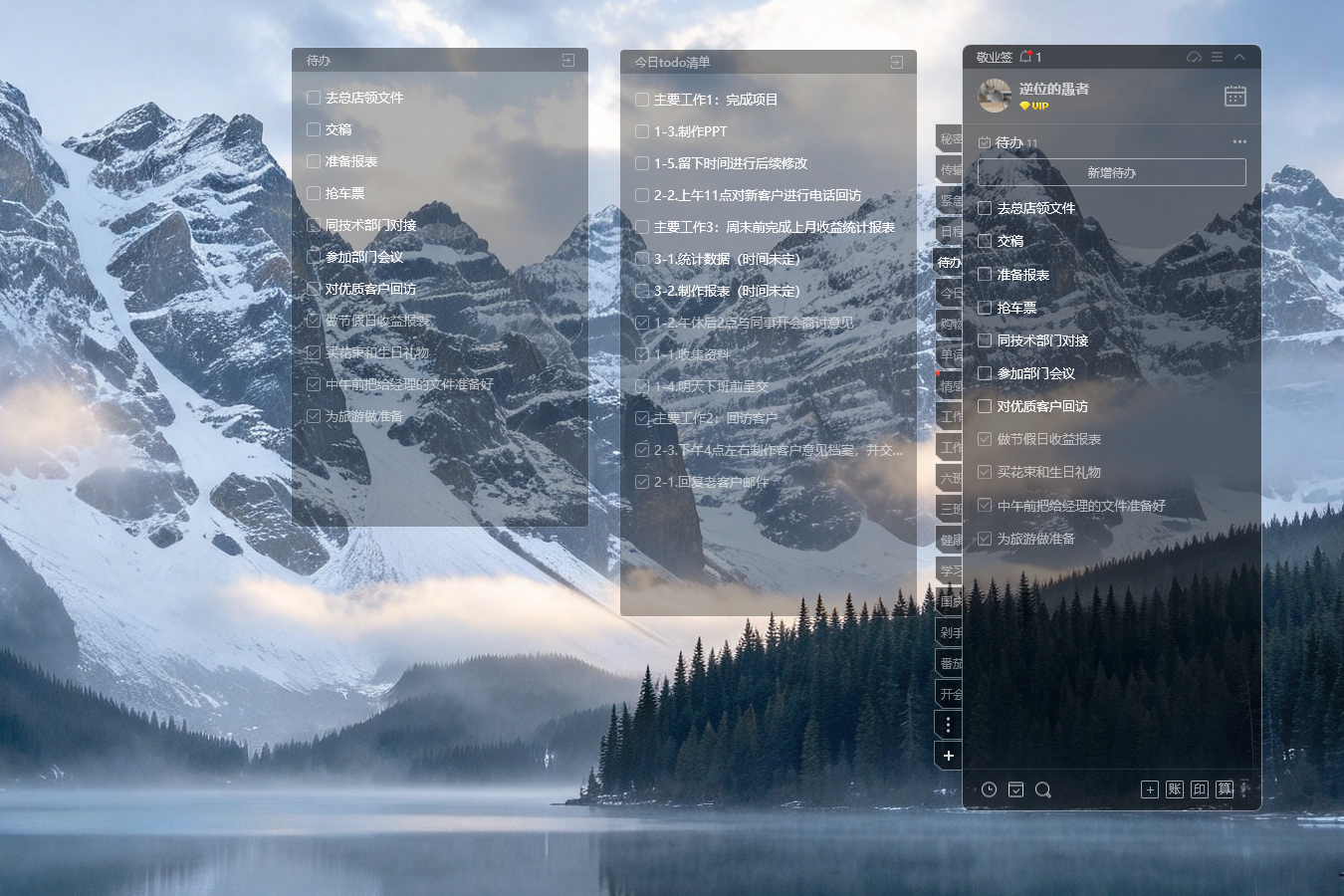The width and height of the screenshot is (1344, 896).
Task: Click 3-1.统计数据 (时间未定) item text
Action: point(727,259)
